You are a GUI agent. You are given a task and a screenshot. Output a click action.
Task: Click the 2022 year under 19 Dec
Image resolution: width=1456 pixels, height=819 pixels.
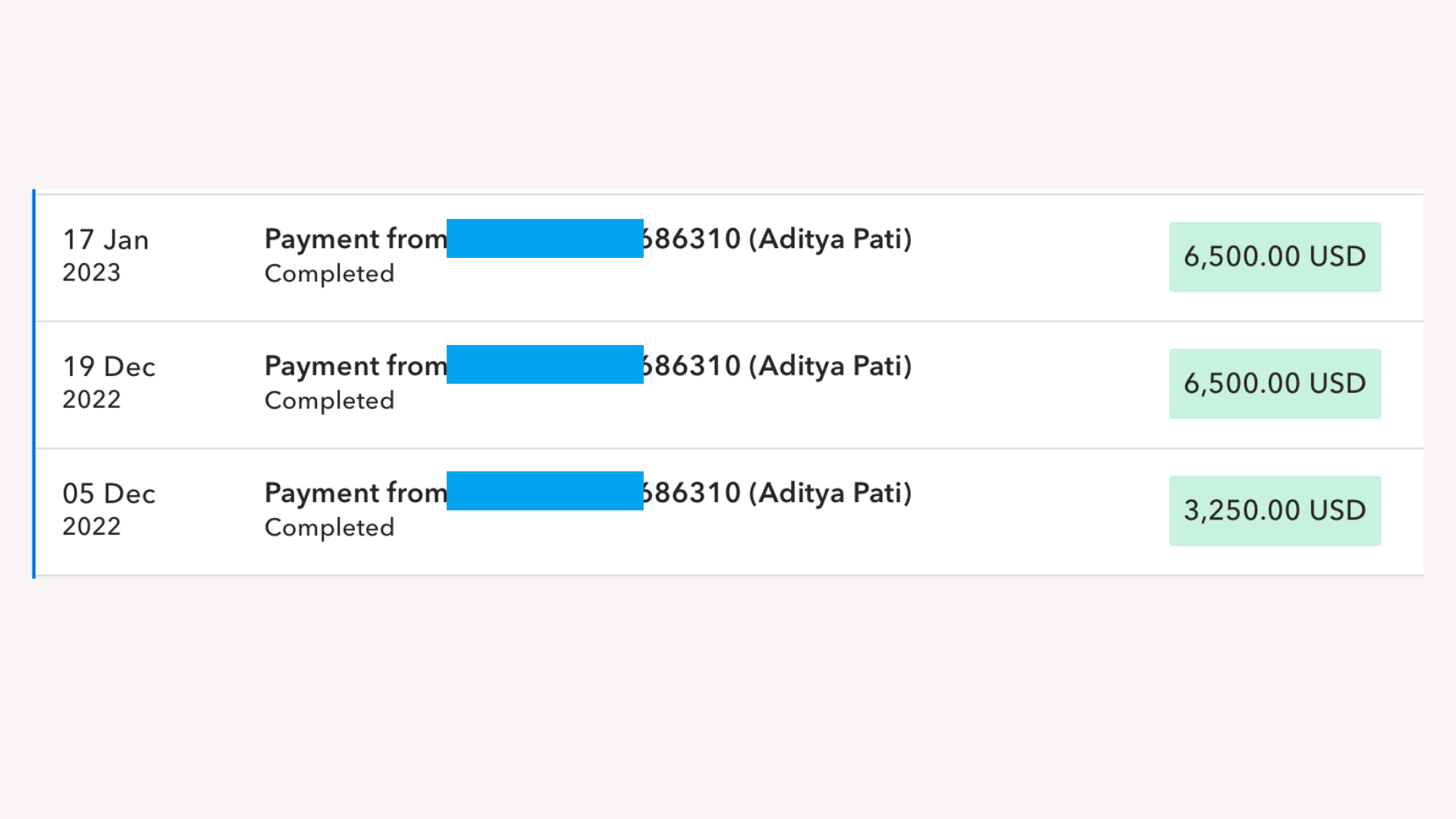click(x=91, y=400)
